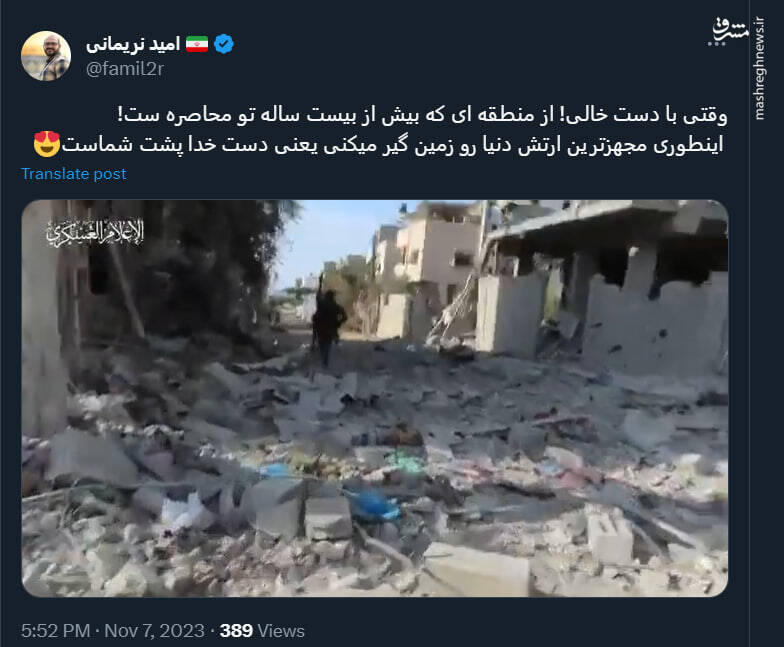Click the 389 Views counter

(x=262, y=630)
